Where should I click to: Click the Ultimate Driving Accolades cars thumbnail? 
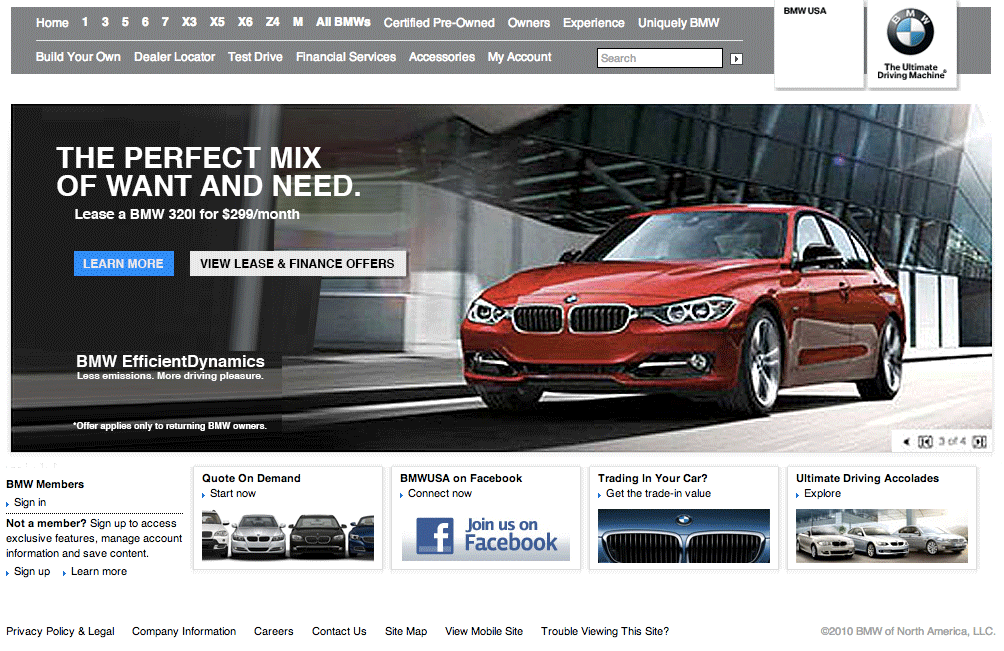coord(882,536)
